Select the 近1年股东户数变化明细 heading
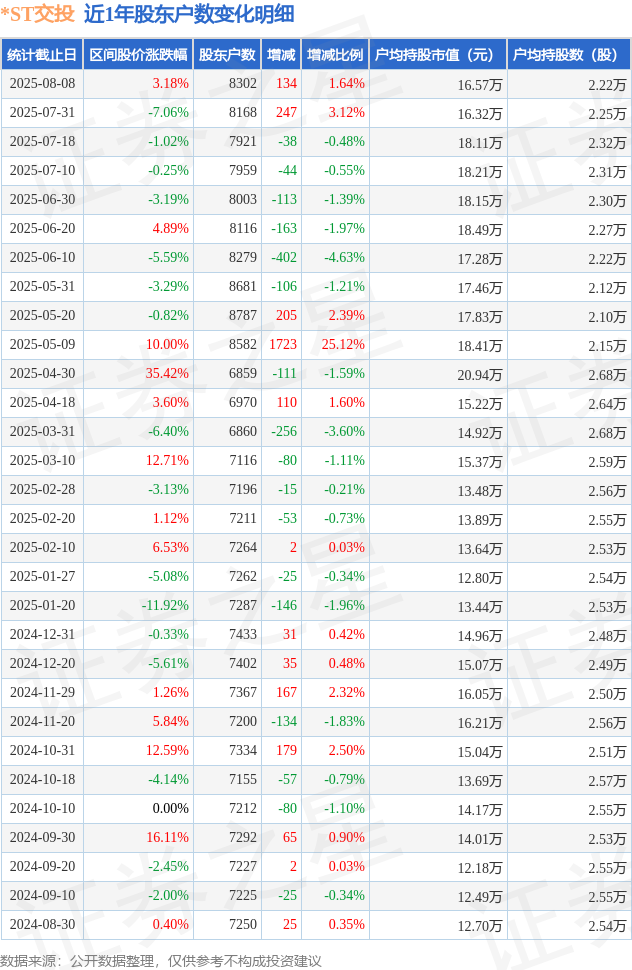632x970 pixels. point(189,14)
